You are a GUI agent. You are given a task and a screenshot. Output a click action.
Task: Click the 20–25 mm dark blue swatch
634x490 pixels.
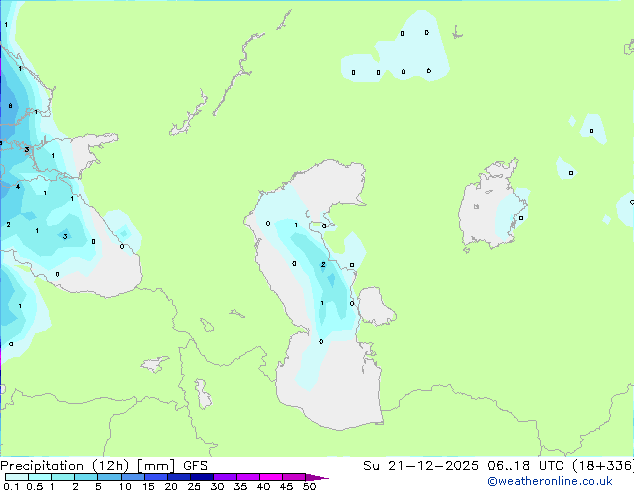coord(178,477)
